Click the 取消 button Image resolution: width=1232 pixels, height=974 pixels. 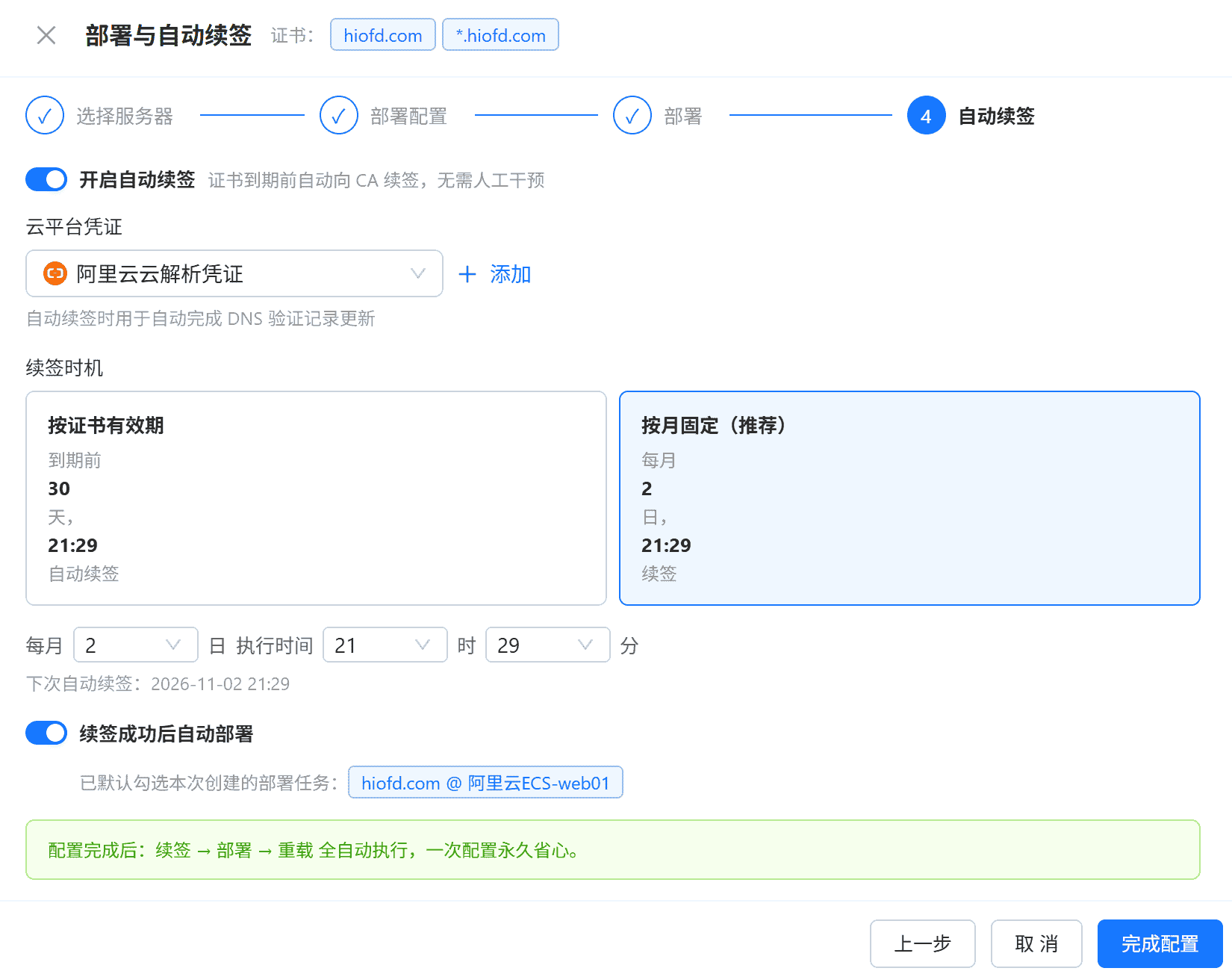click(x=1036, y=943)
